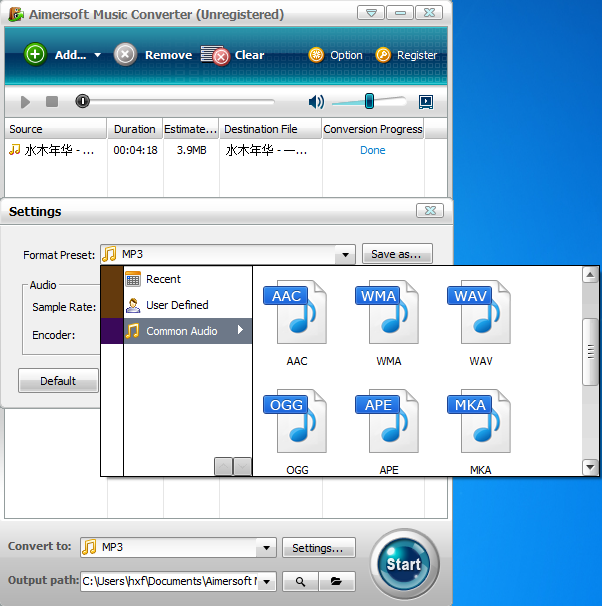Choose the OGG format icon

pyautogui.click(x=297, y=421)
